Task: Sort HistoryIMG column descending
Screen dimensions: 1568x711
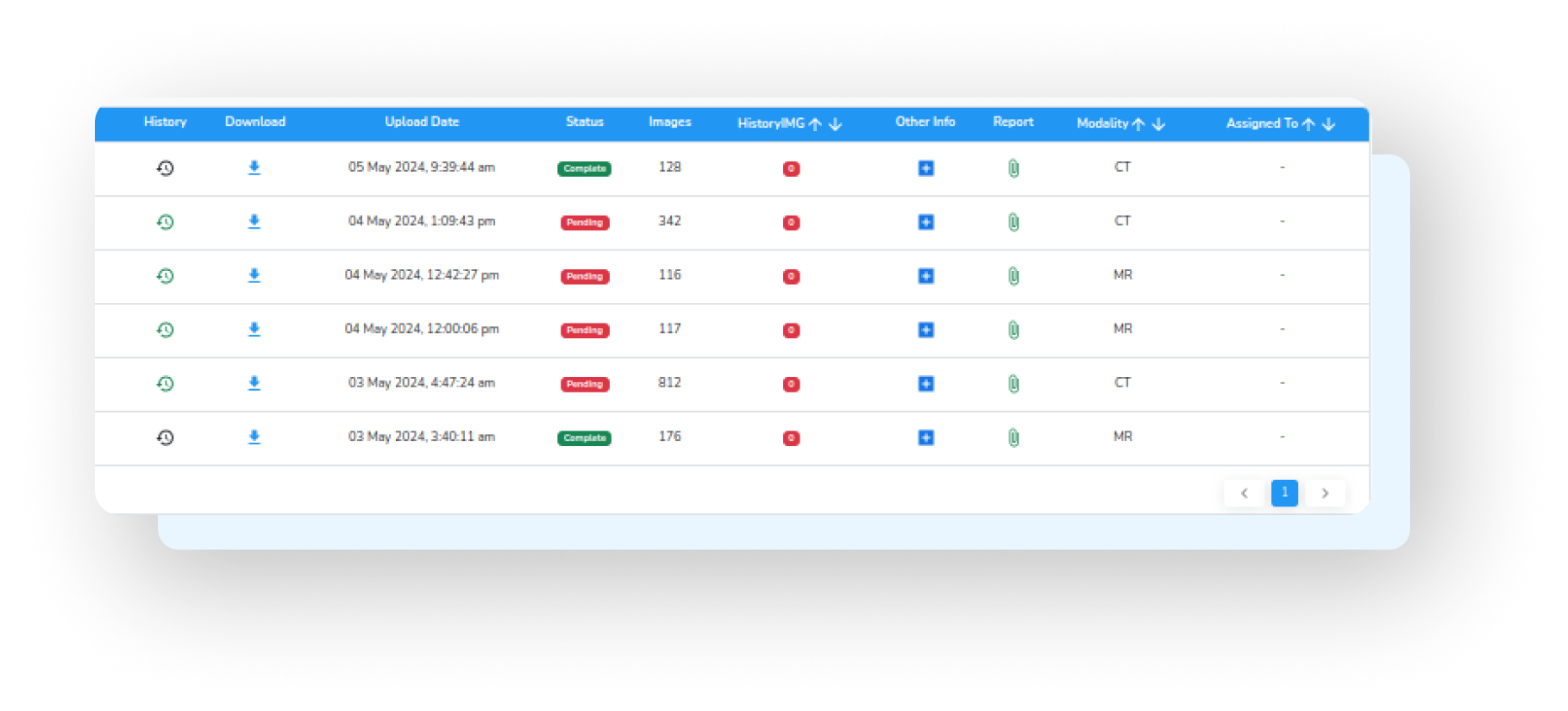Action: [x=835, y=124]
